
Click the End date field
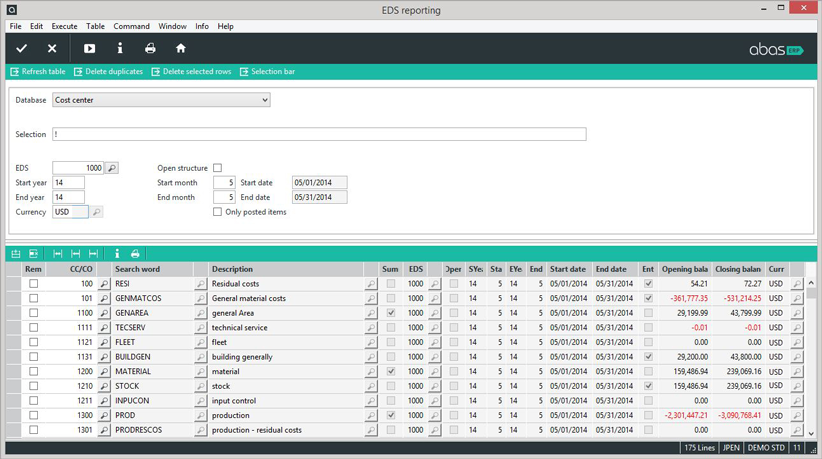(319, 198)
